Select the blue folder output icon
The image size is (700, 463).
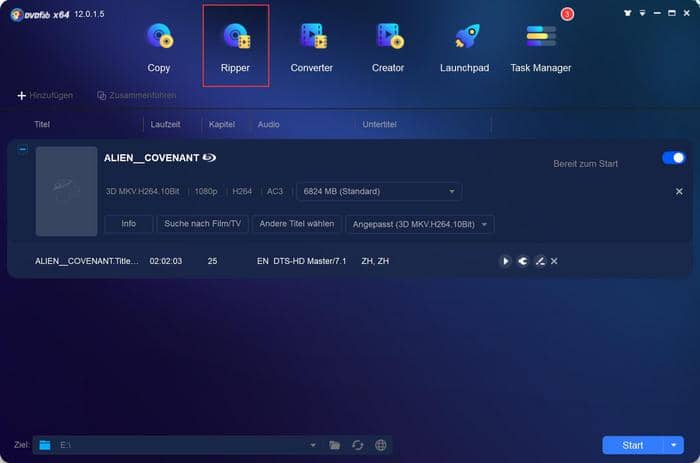click(x=45, y=445)
